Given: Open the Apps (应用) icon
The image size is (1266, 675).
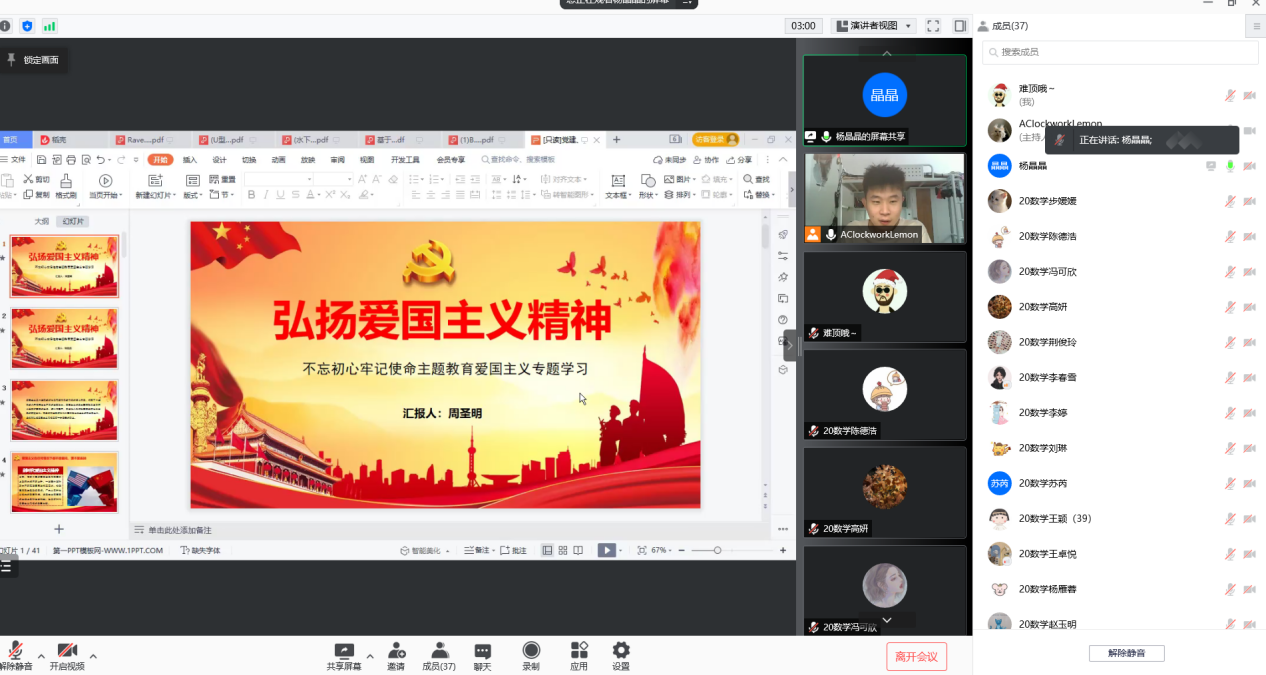Looking at the screenshot, I should (579, 651).
